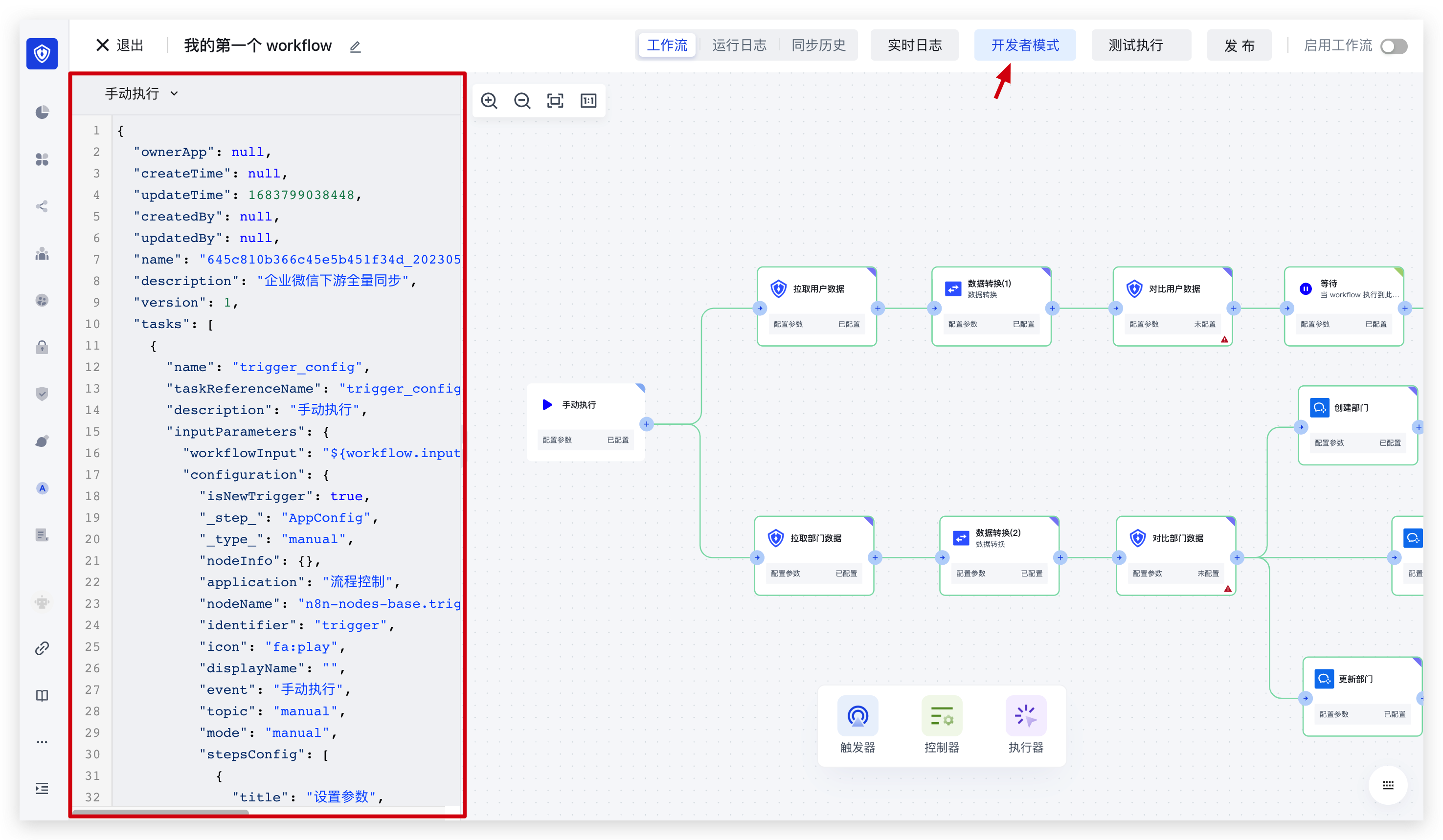Viewport: 1443px width, 840px height.
Task: Open the 执行器 executor palette icon
Action: pyautogui.click(x=1026, y=716)
